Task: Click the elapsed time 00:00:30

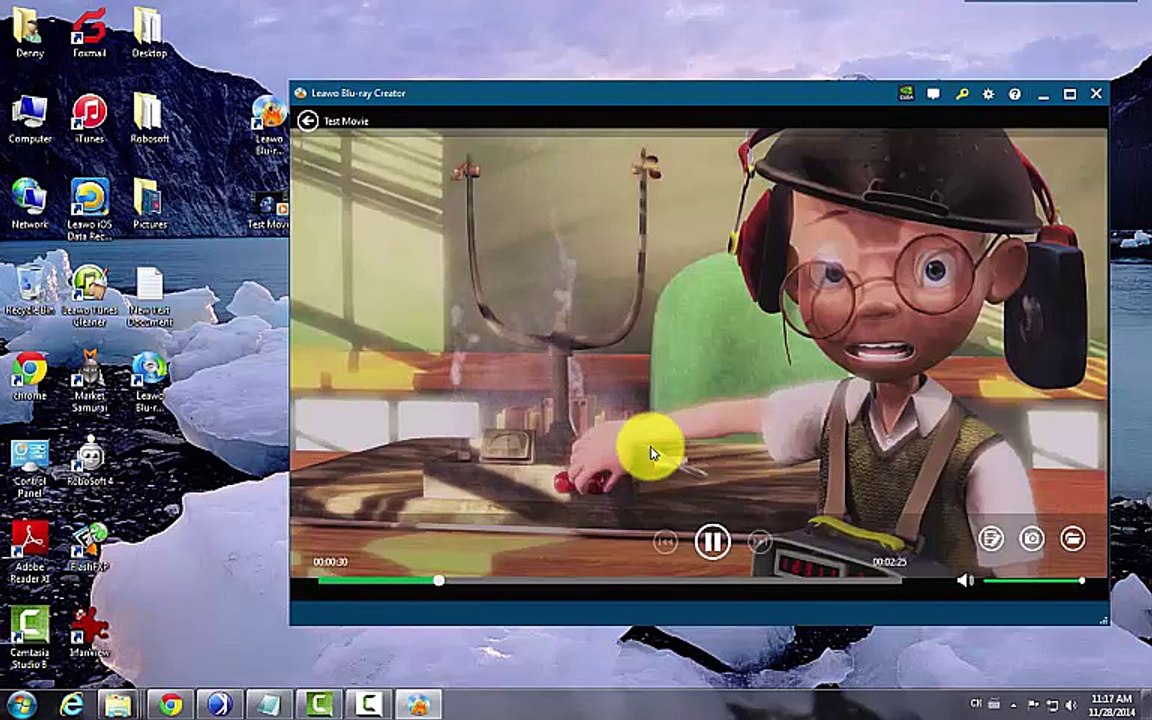Action: click(331, 562)
